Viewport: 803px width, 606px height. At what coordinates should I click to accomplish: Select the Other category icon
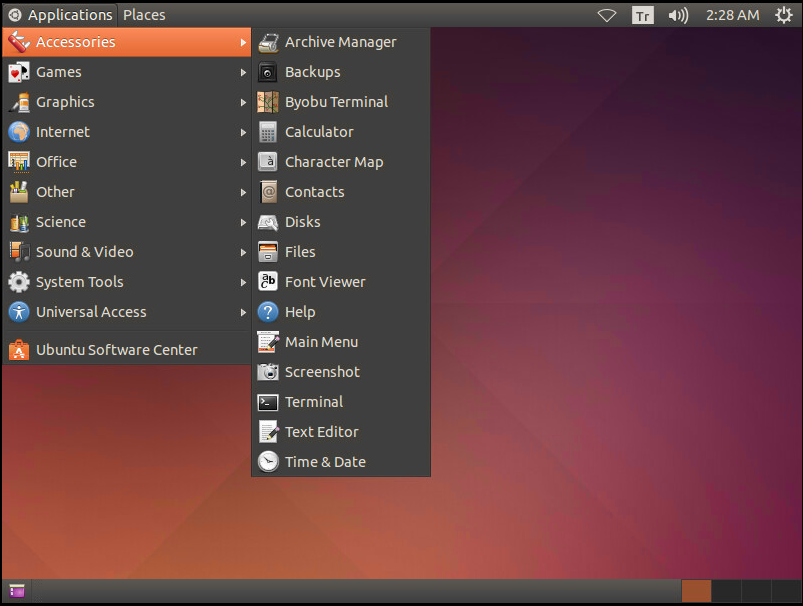[19, 192]
